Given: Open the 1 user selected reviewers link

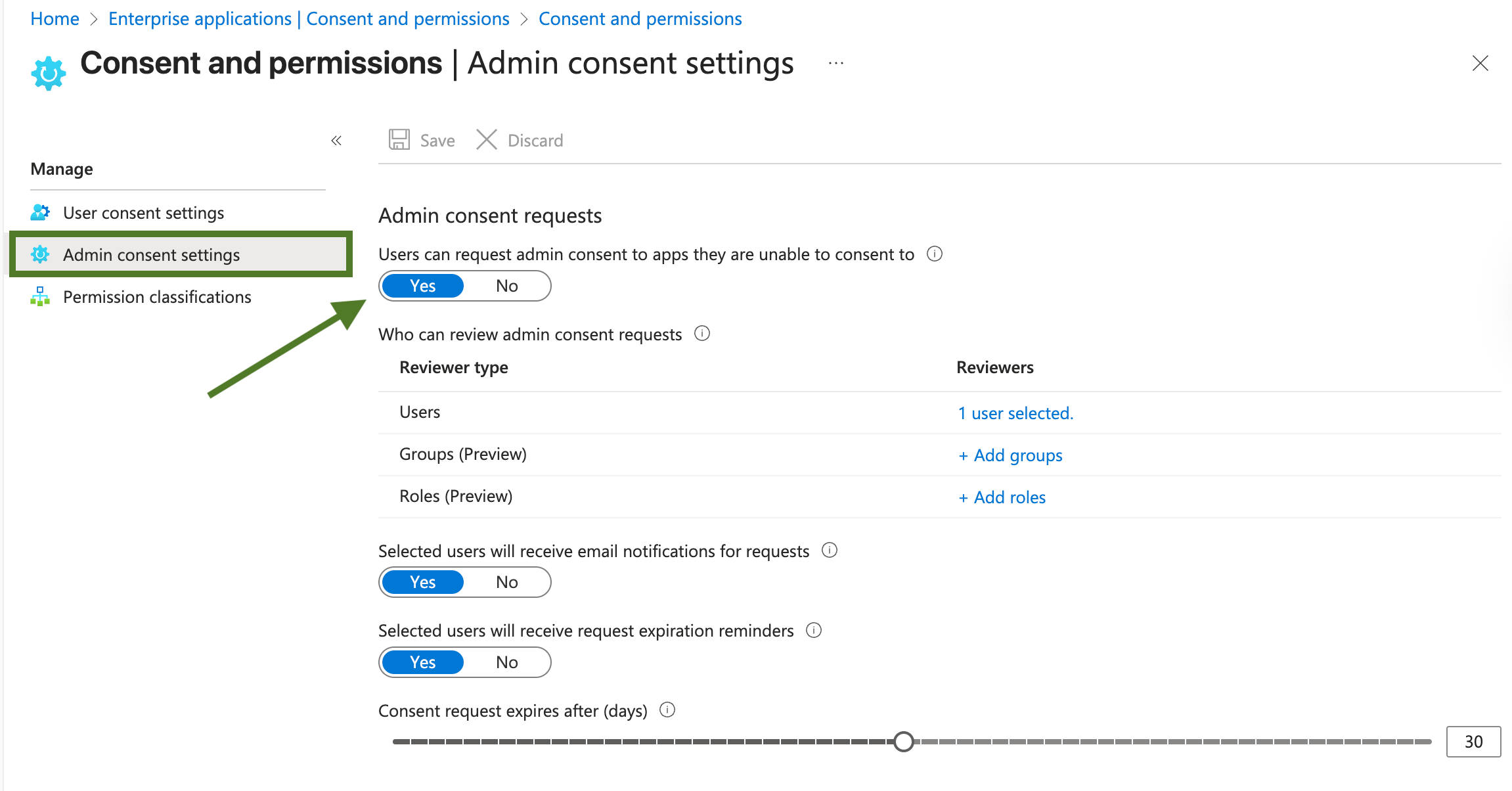Looking at the screenshot, I should 1015,413.
